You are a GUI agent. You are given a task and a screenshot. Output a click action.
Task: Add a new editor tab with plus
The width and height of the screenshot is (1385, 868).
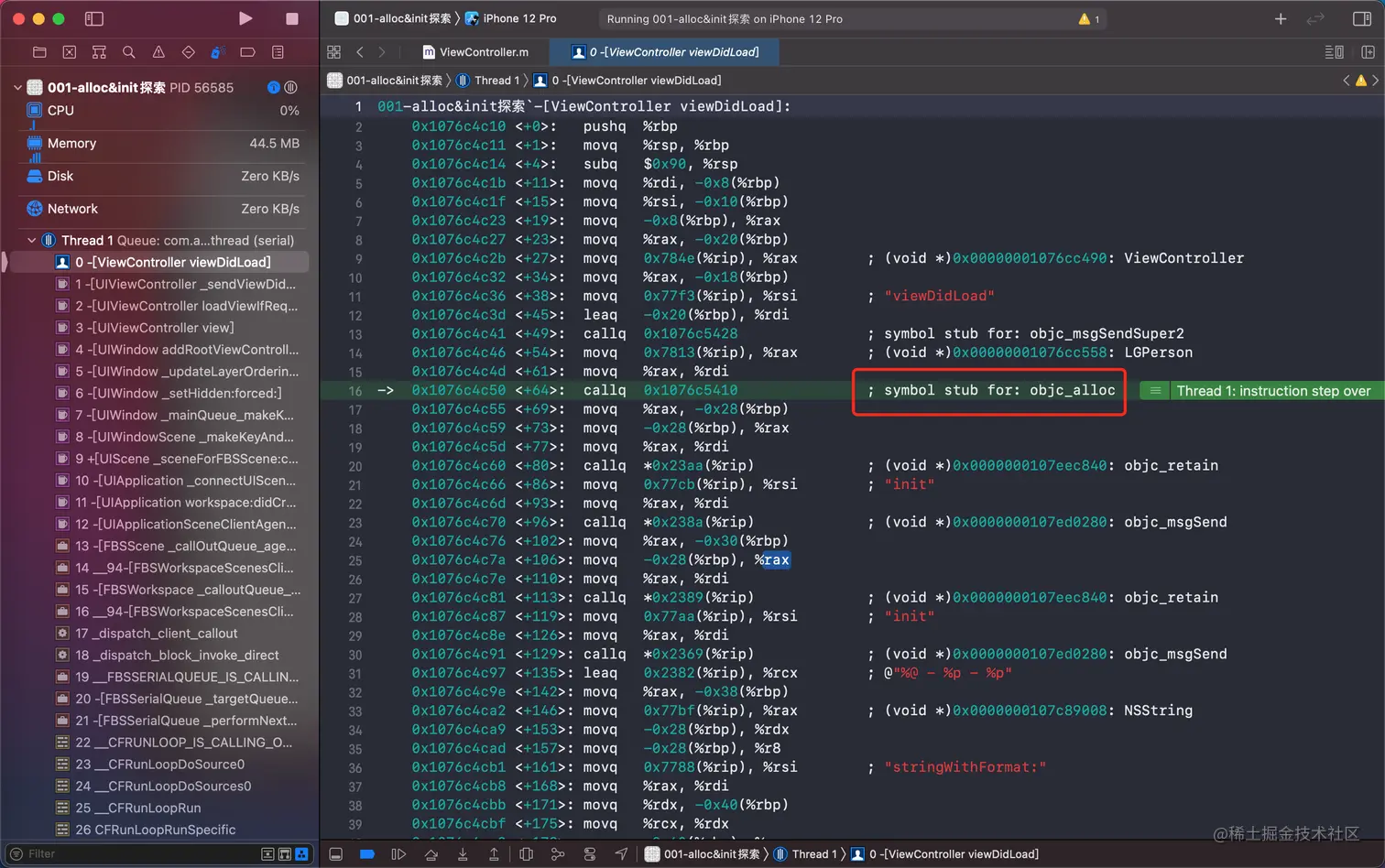(1281, 18)
